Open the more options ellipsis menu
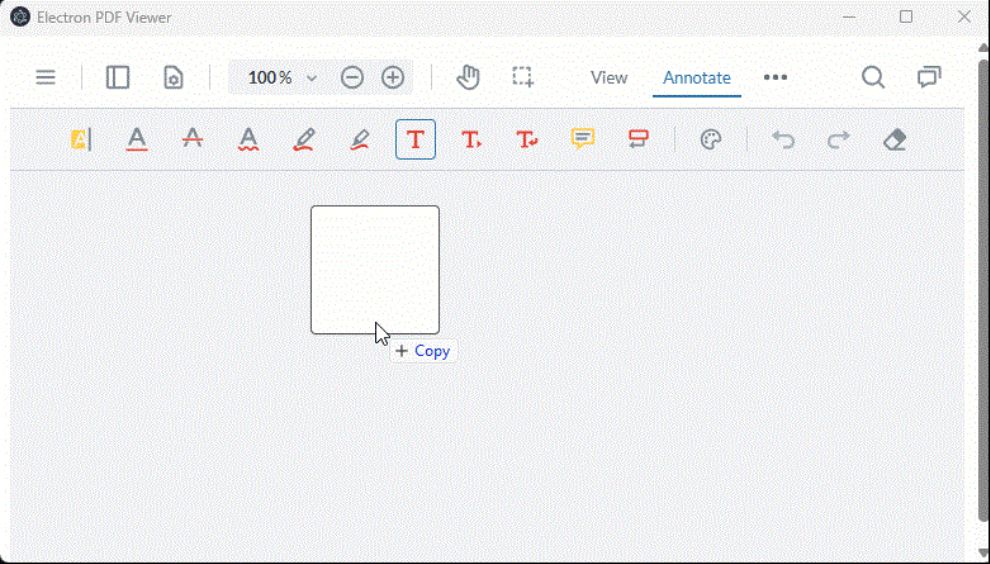The width and height of the screenshot is (990, 564). (775, 78)
